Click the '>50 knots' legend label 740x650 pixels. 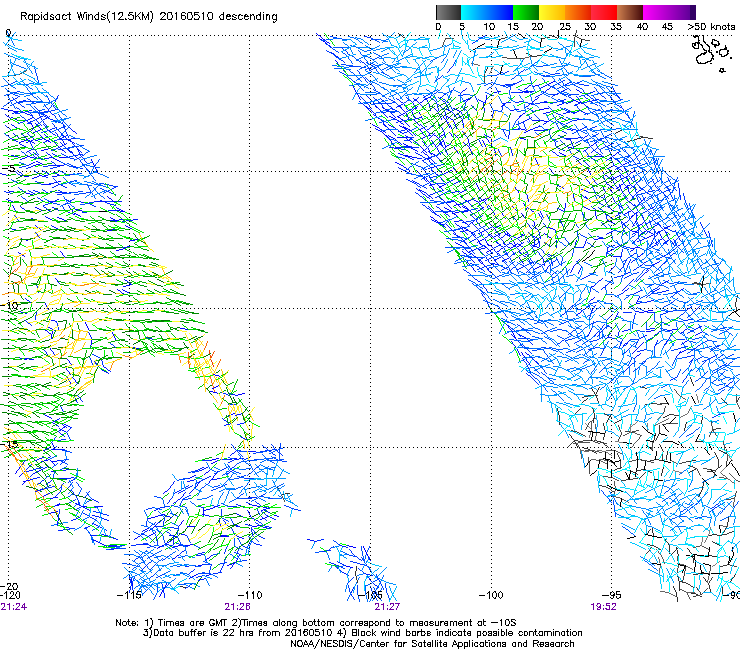(x=711, y=27)
